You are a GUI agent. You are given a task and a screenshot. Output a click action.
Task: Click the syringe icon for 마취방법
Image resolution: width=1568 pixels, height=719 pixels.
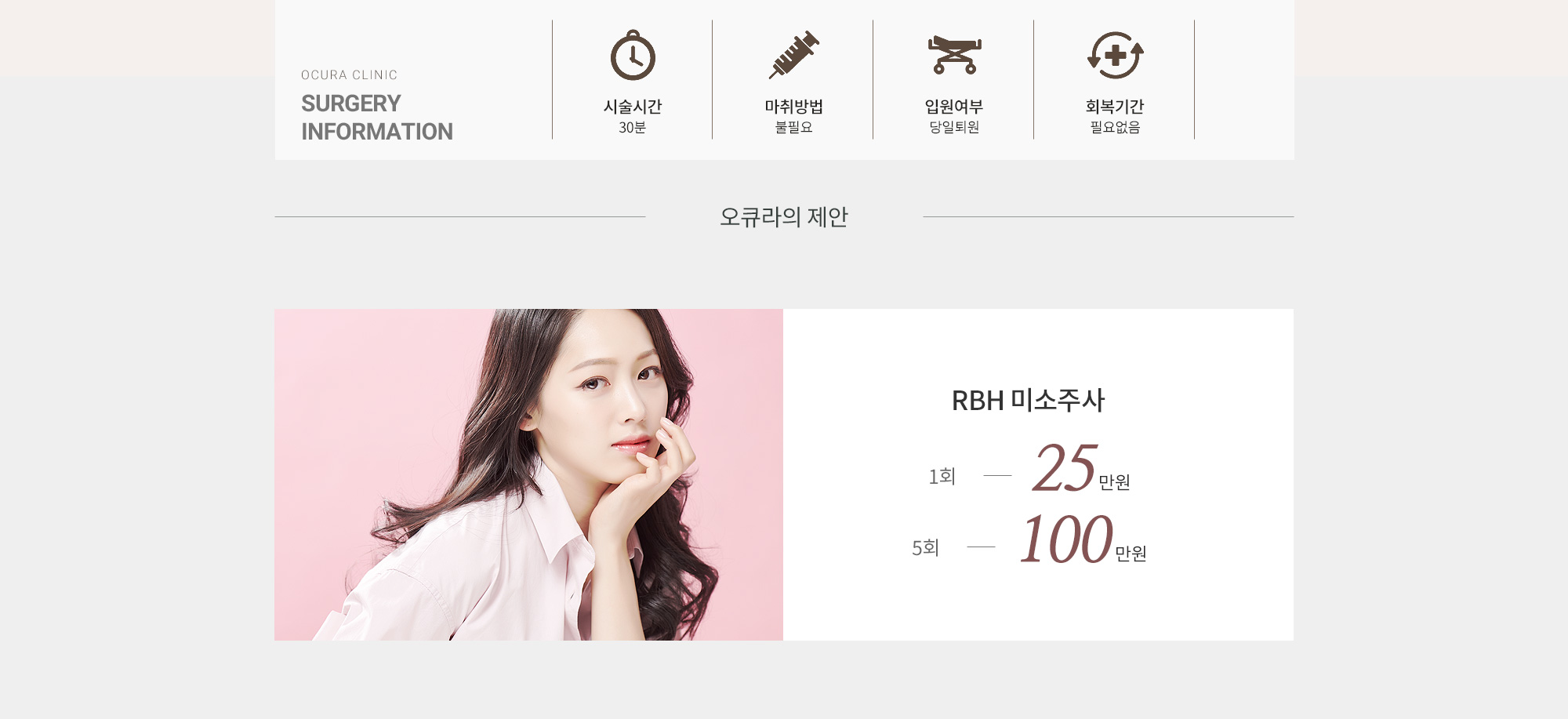(x=793, y=55)
